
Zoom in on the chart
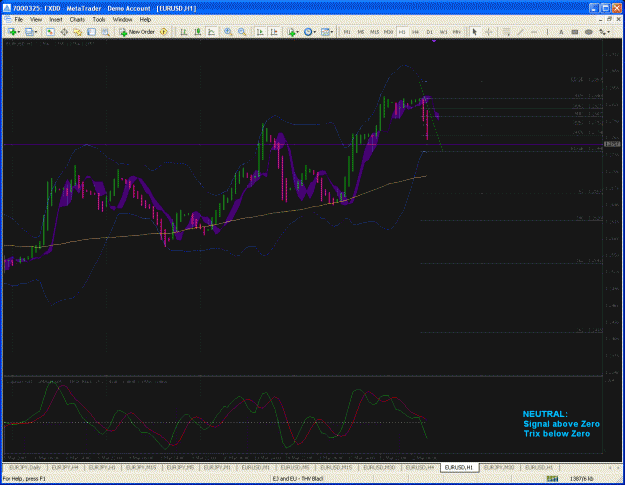(228, 32)
